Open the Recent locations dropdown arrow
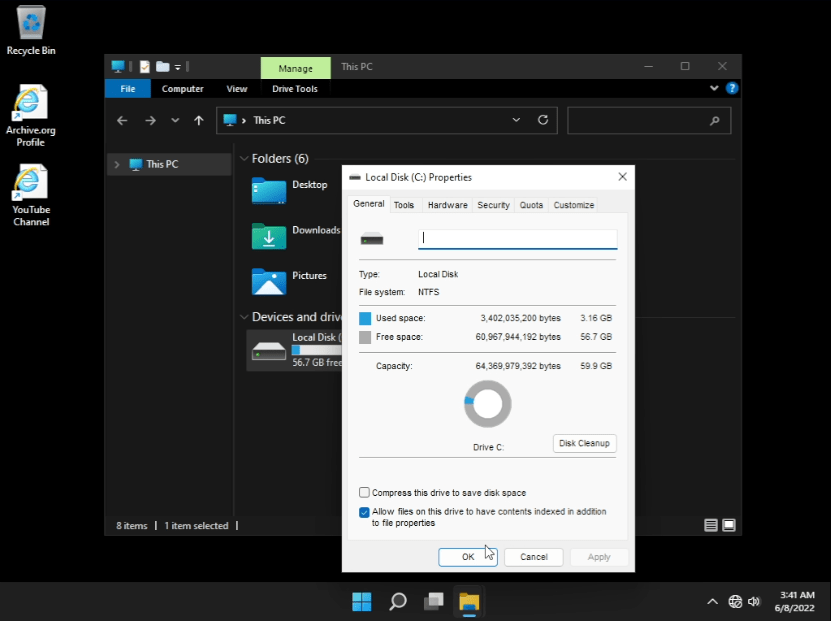The width and height of the screenshot is (831, 621). pyautogui.click(x=175, y=120)
